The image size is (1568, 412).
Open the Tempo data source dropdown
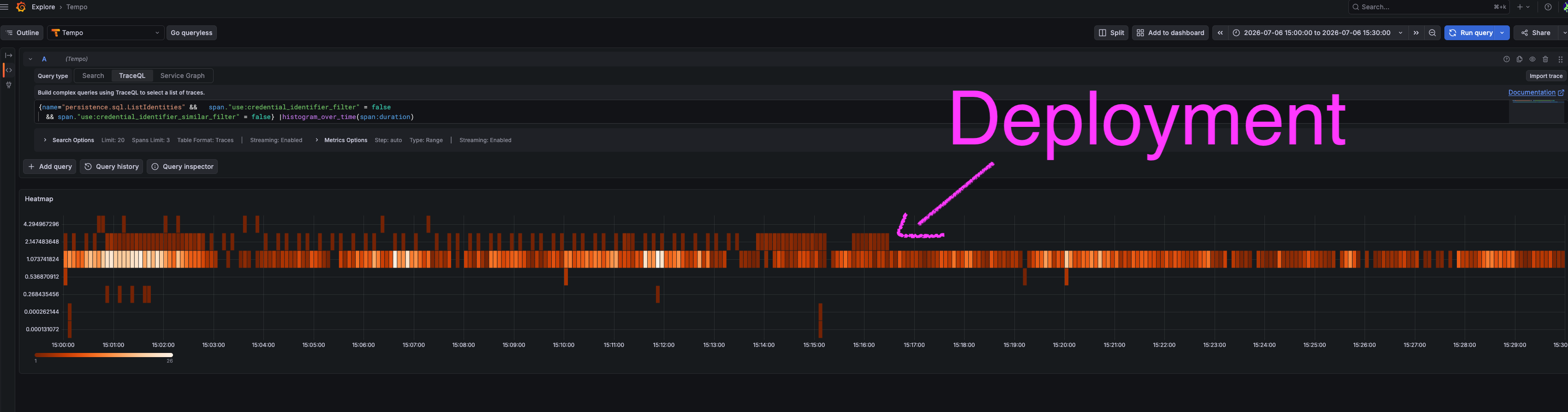point(106,33)
